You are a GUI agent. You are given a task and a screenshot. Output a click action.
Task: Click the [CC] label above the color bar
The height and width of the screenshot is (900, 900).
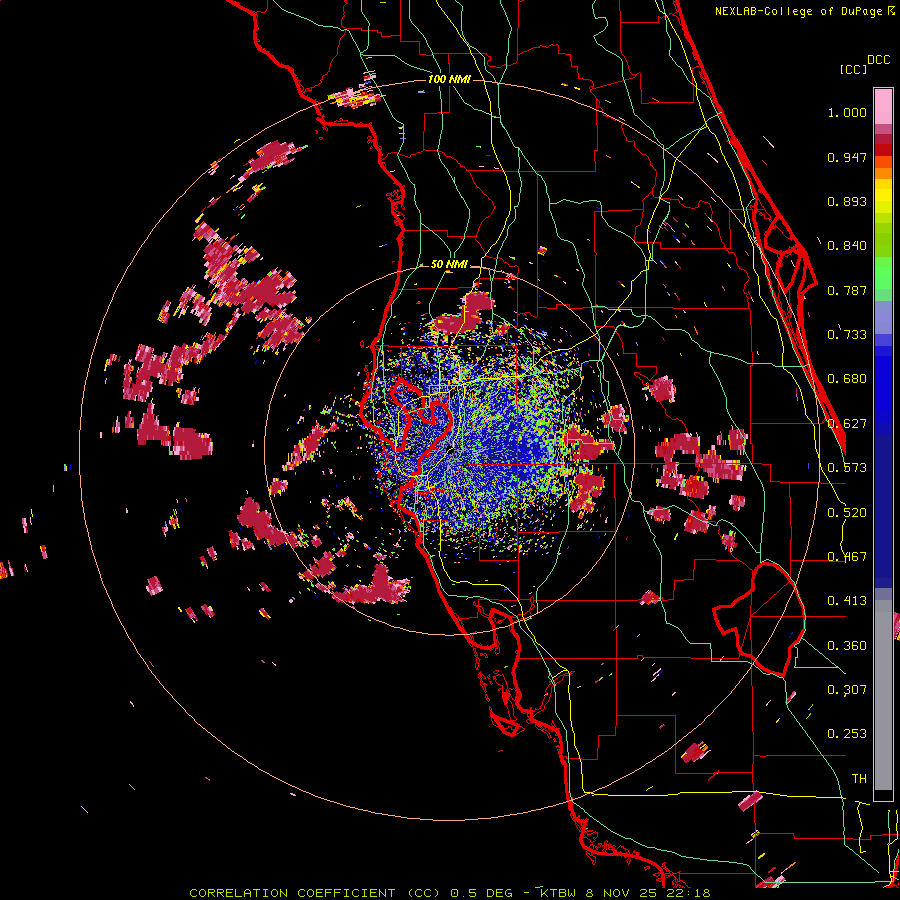click(854, 69)
